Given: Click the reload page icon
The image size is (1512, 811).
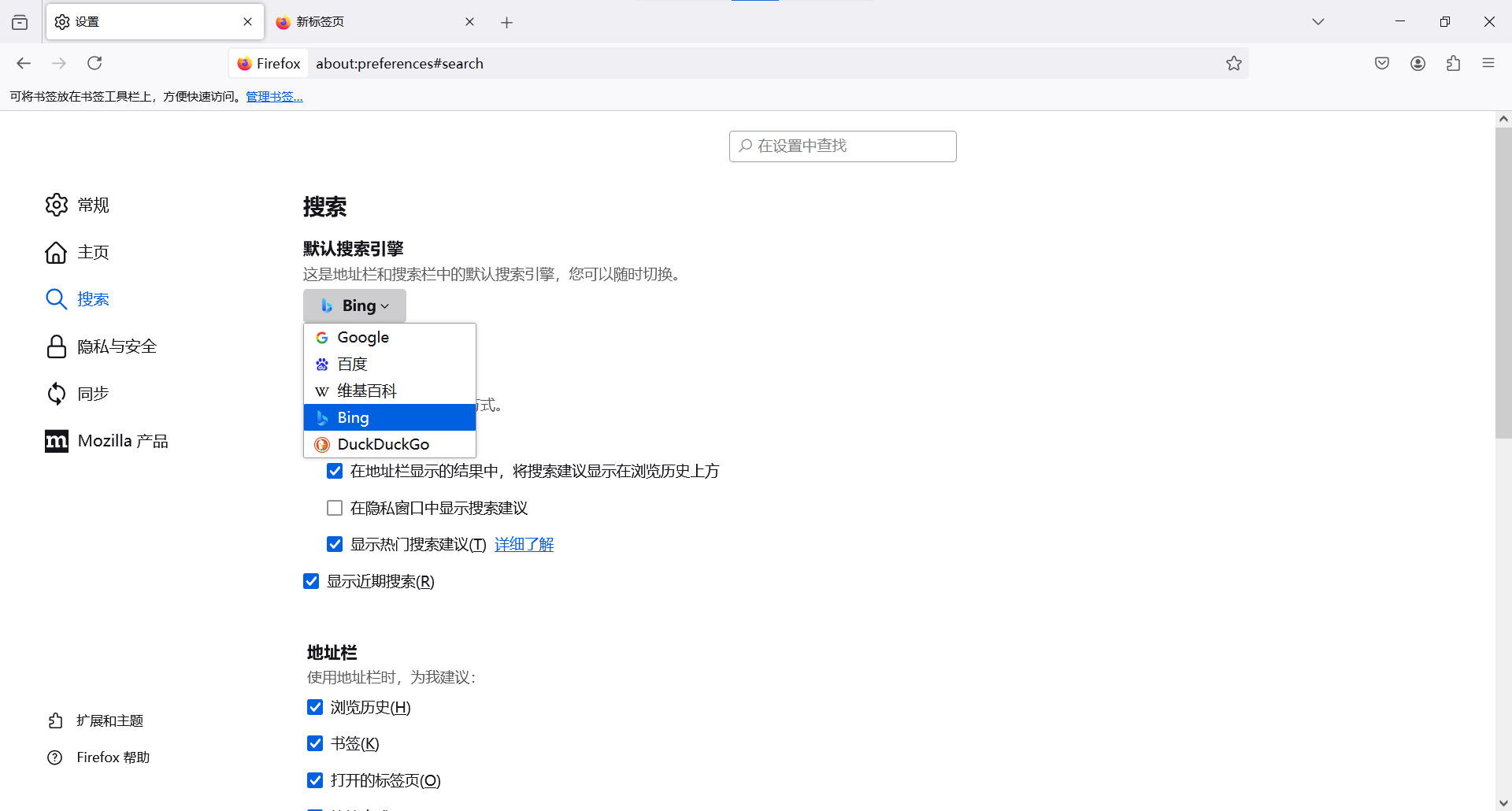Looking at the screenshot, I should (94, 63).
